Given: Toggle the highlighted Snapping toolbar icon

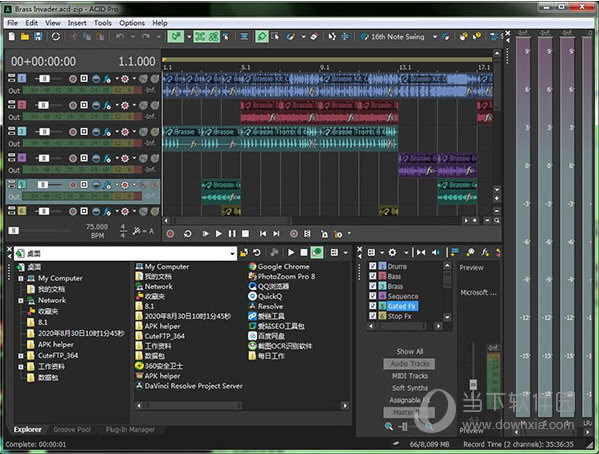Looking at the screenshot, I should pyautogui.click(x=176, y=37).
